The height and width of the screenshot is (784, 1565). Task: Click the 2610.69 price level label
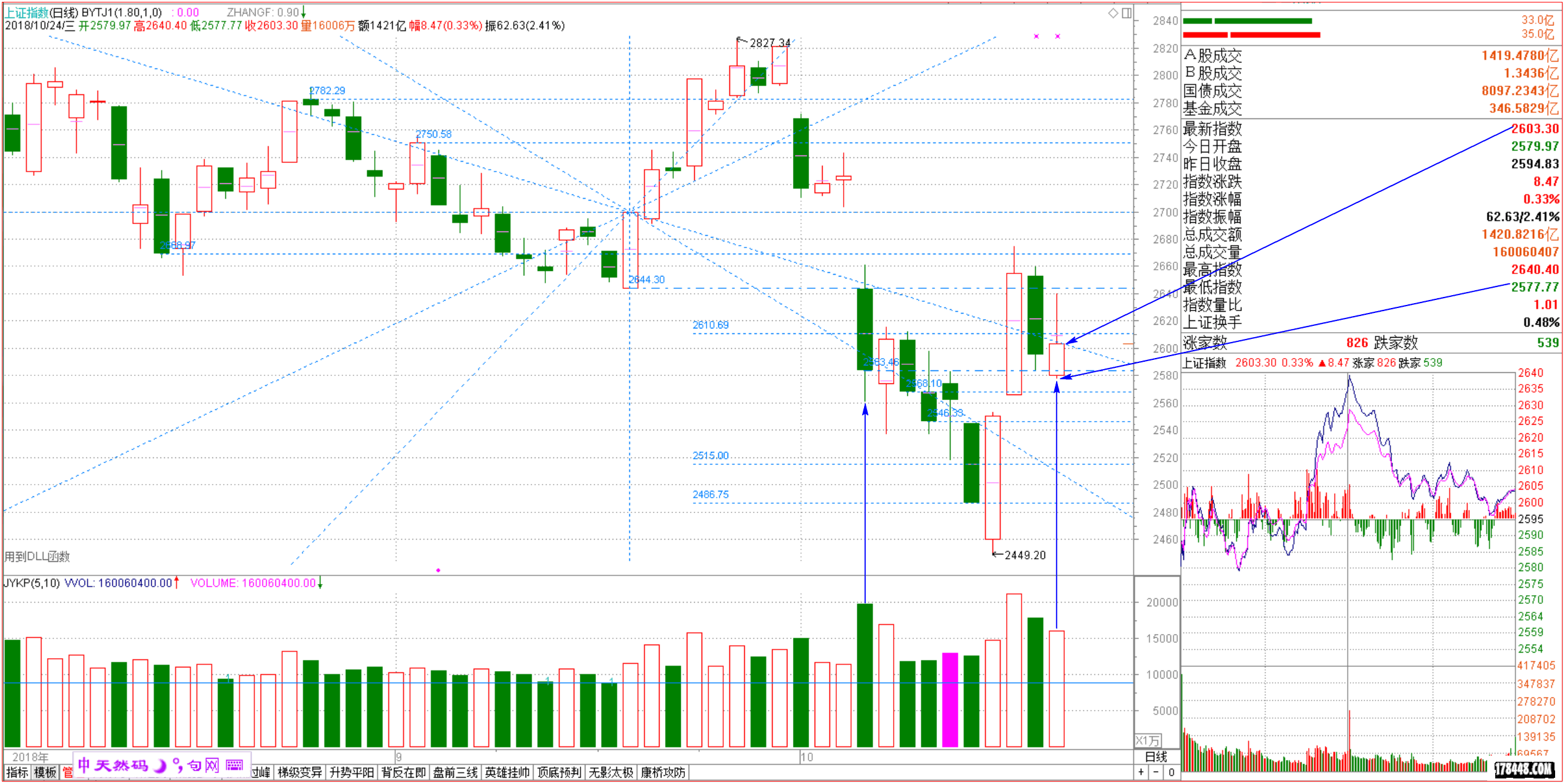click(710, 325)
